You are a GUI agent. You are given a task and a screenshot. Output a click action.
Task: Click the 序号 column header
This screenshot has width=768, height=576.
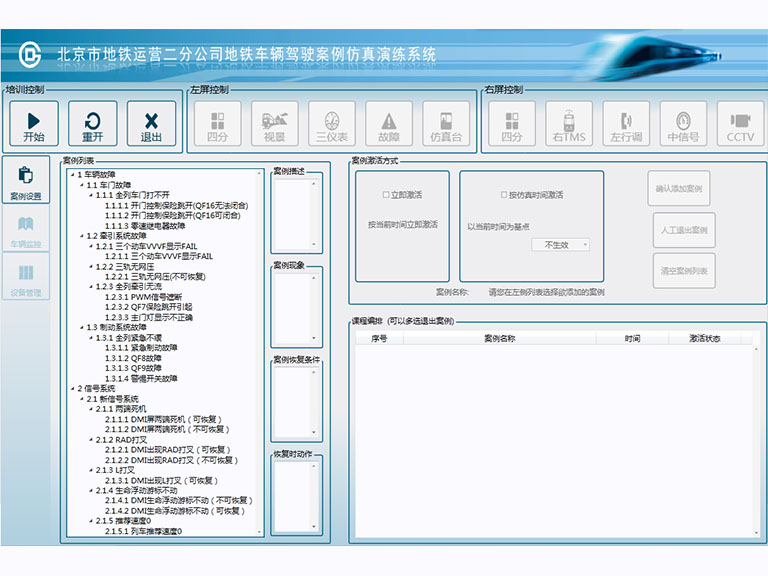(379, 338)
